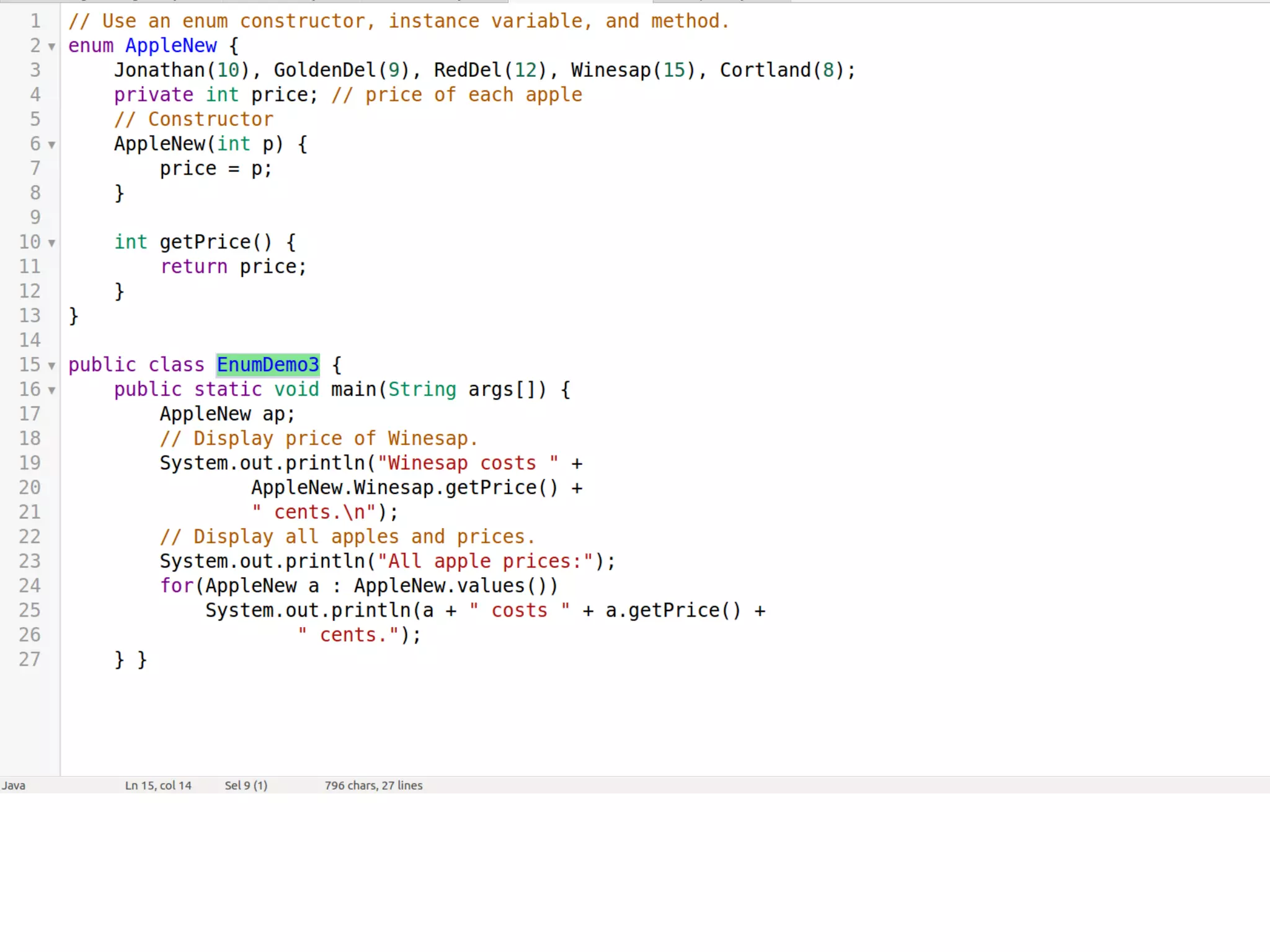Click line number 14 in the gutter

coord(29,340)
